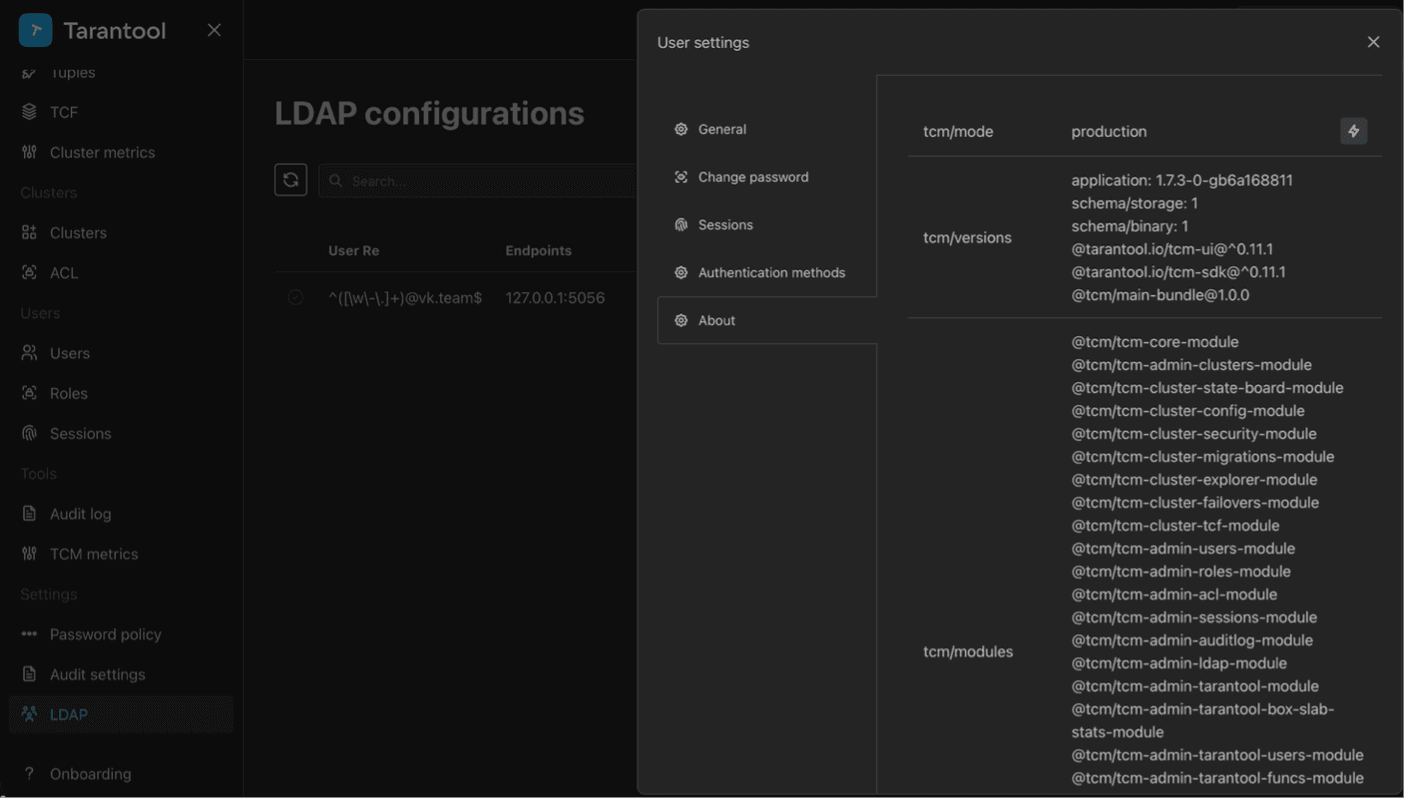The image size is (1408, 800).
Task: Click the Tarantool logo icon
Action: [x=35, y=30]
